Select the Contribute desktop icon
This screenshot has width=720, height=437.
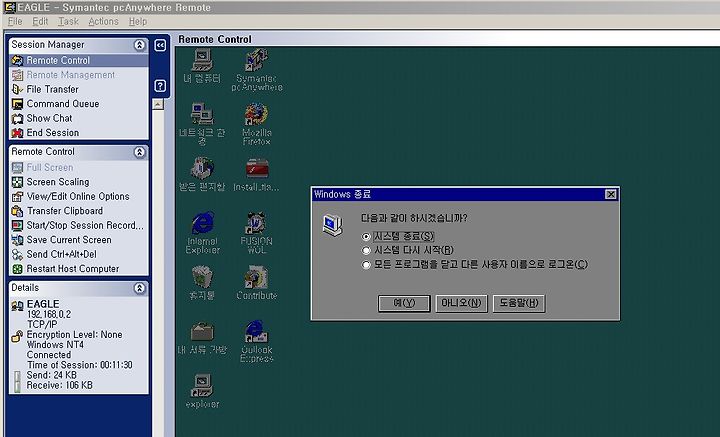(257, 283)
